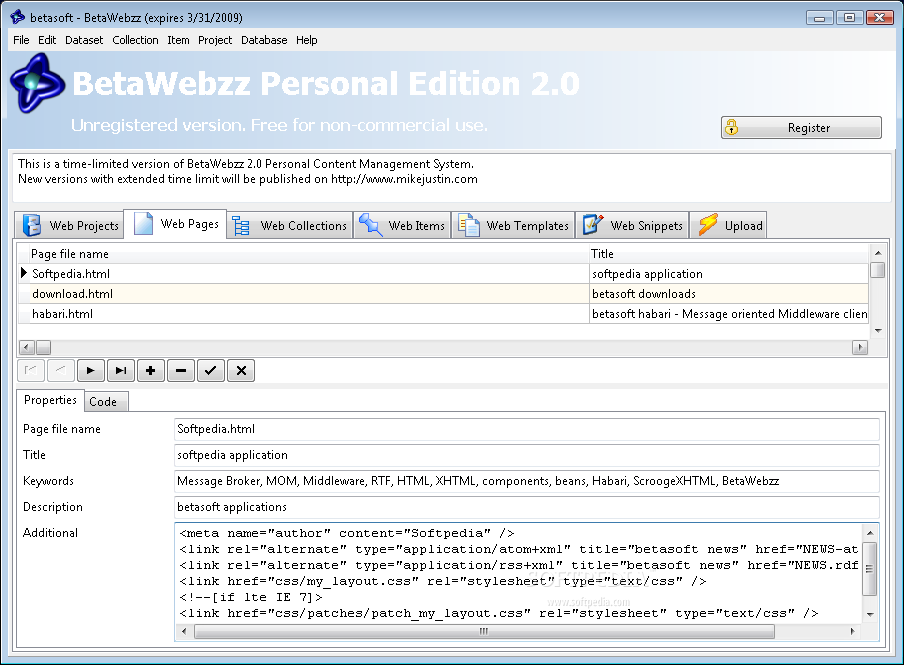
Task: Select the Properties sub-tab
Action: click(50, 400)
